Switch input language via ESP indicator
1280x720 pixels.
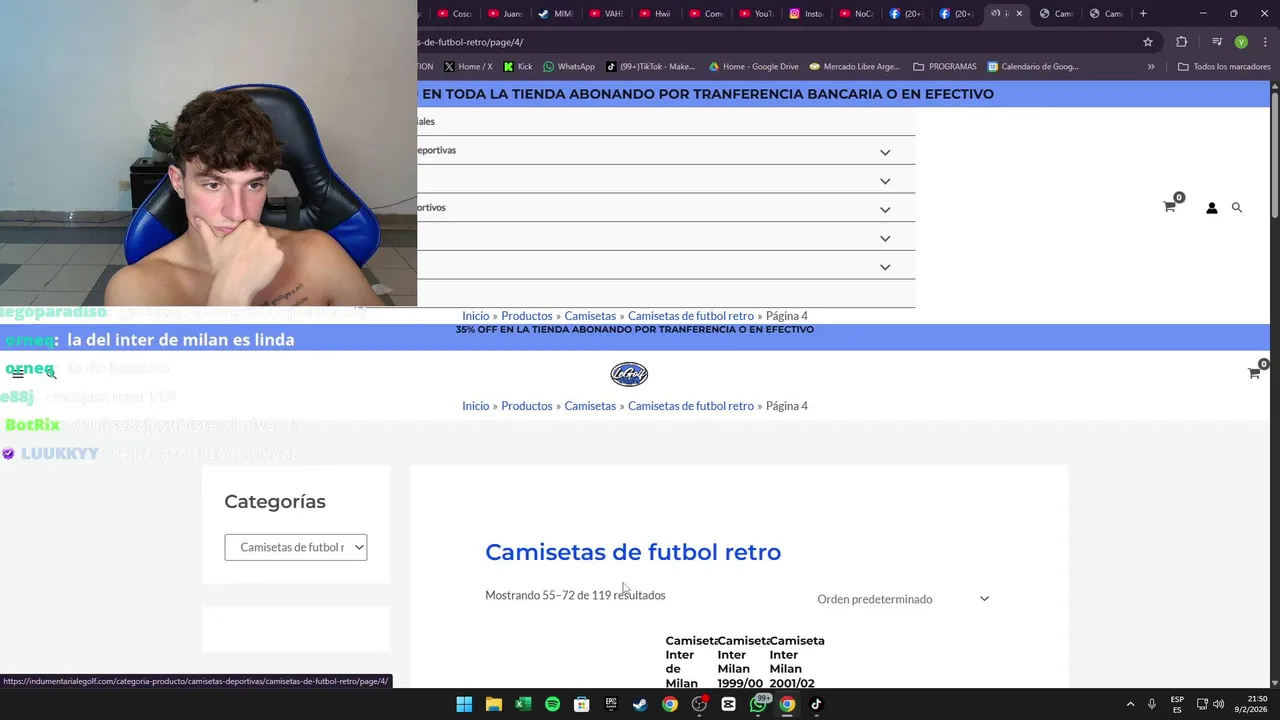(x=1177, y=704)
